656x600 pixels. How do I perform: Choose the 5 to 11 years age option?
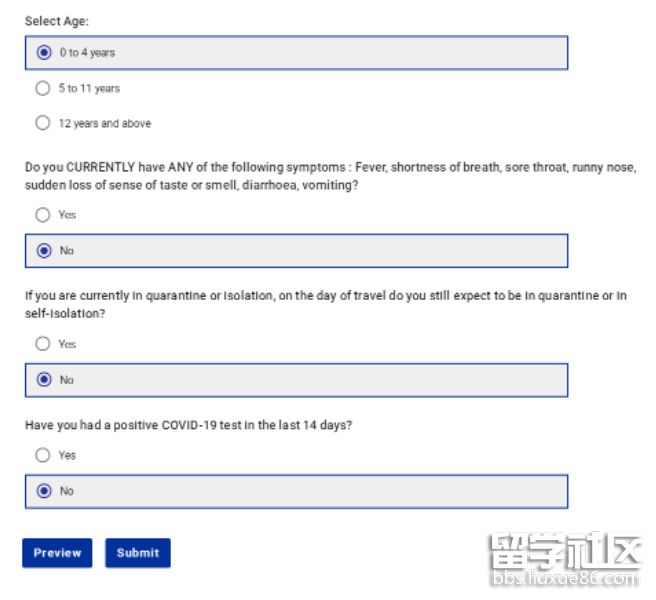(42, 88)
